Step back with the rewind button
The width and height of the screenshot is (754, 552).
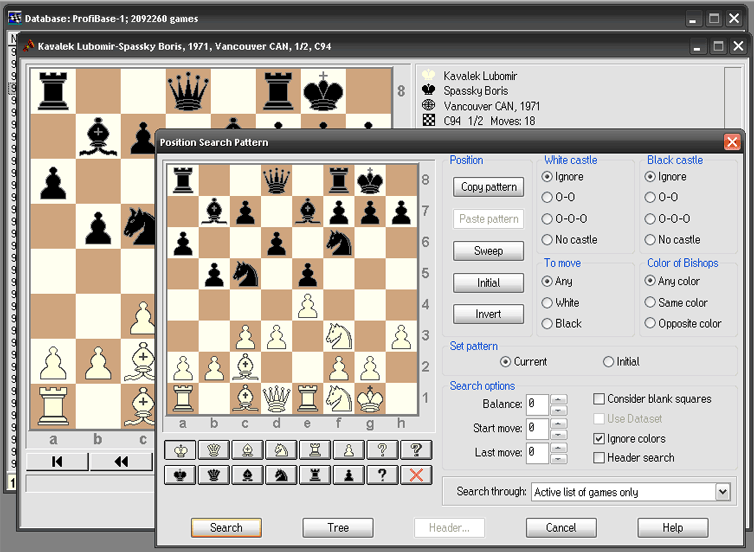(x=121, y=462)
